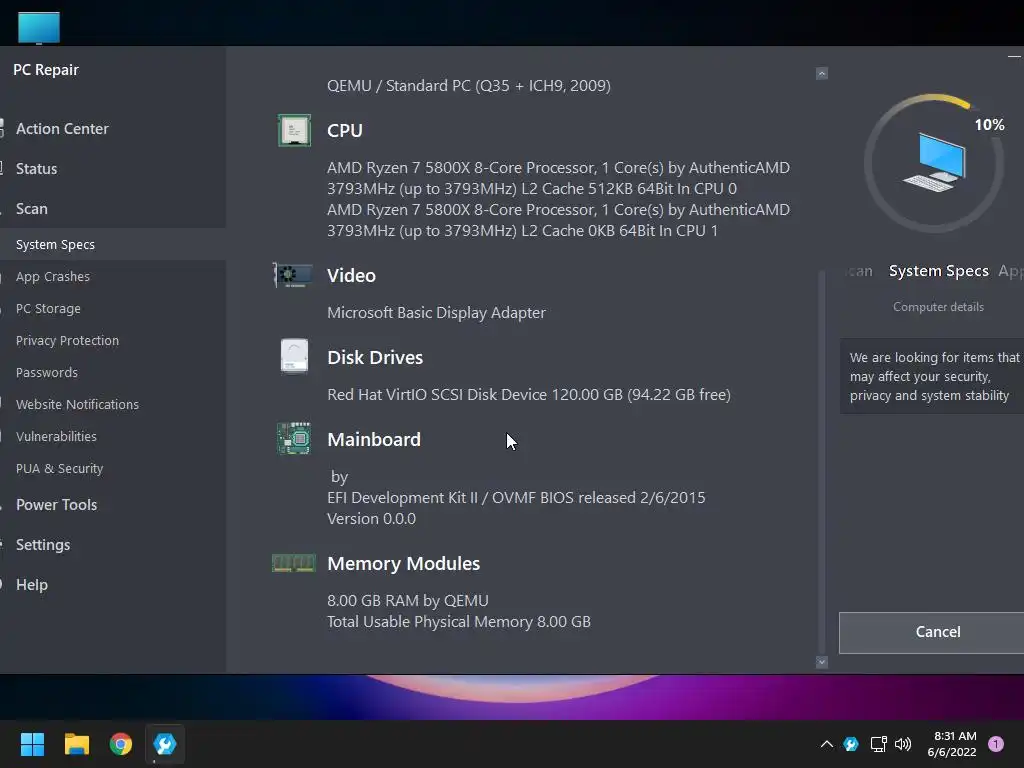Click the 'We are looking for items' message
Viewport: 1024px width, 768px height.
[x=934, y=376]
